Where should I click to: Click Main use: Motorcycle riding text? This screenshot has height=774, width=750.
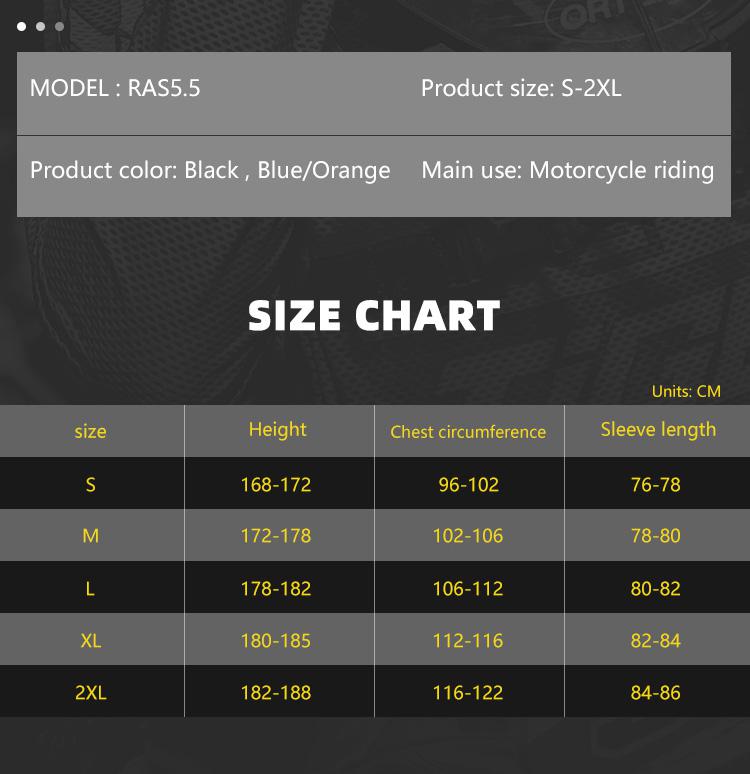click(567, 170)
